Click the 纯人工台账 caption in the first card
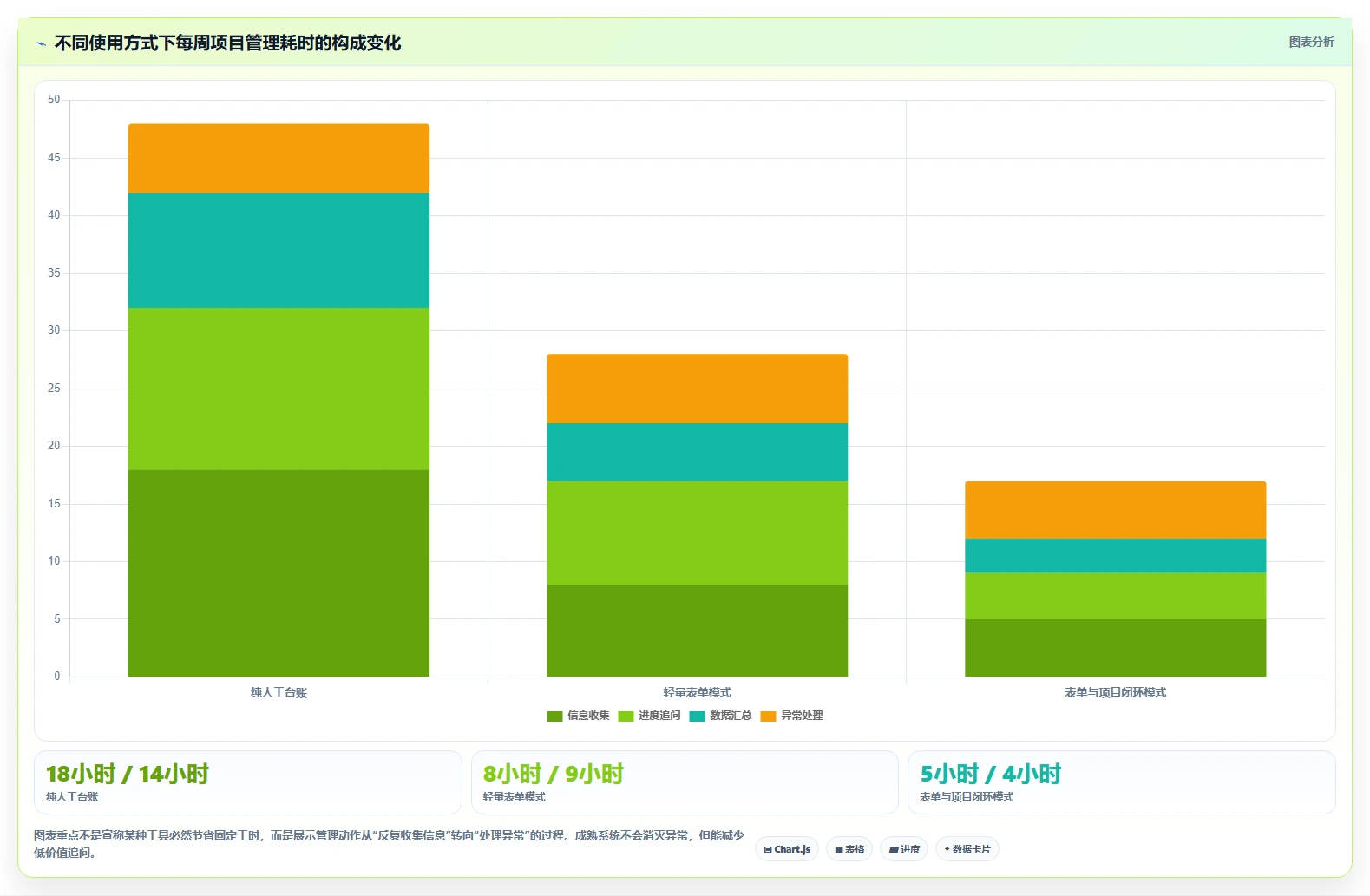Image resolution: width=1370 pixels, height=896 pixels. [x=72, y=796]
